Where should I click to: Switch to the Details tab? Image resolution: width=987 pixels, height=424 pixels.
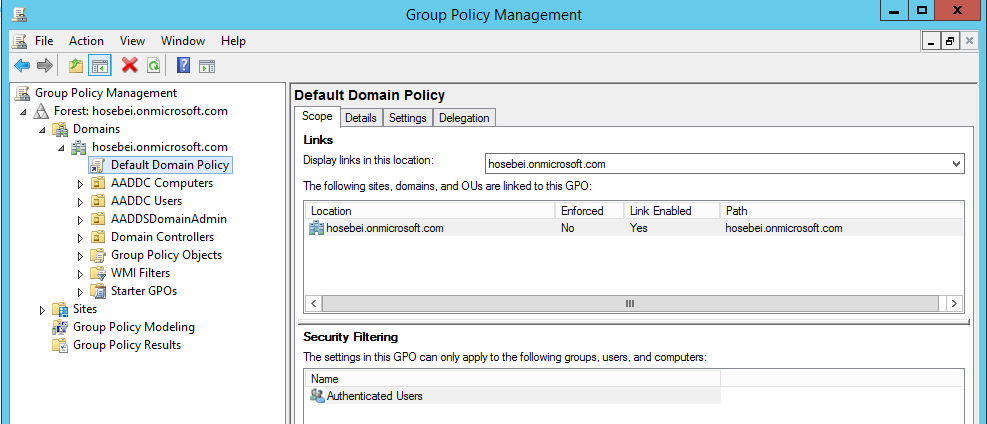tap(361, 118)
